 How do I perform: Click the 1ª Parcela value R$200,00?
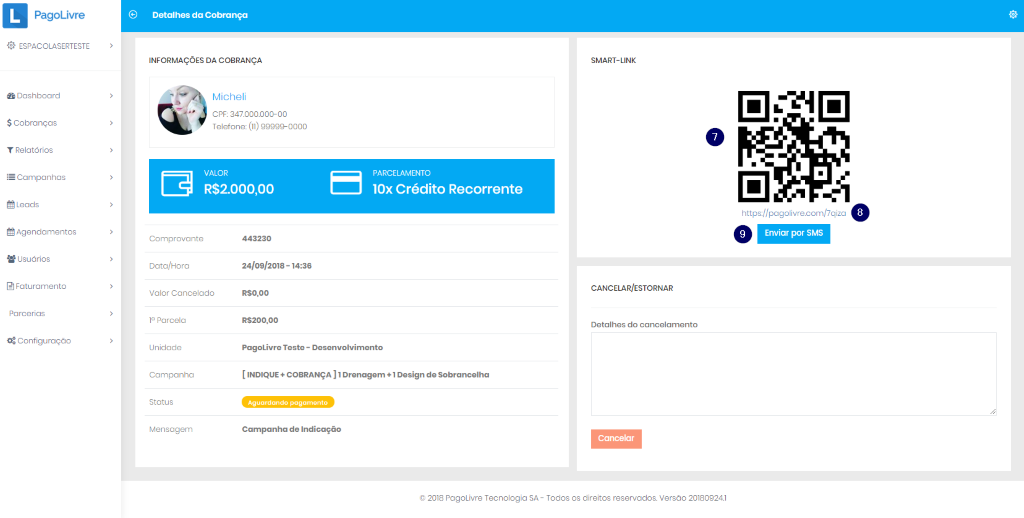260,320
